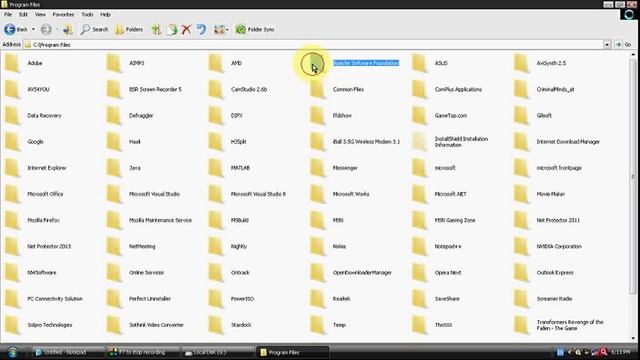Select the Stardock folder icon
This screenshot has width=640, height=360.
pyautogui.click(x=216, y=325)
